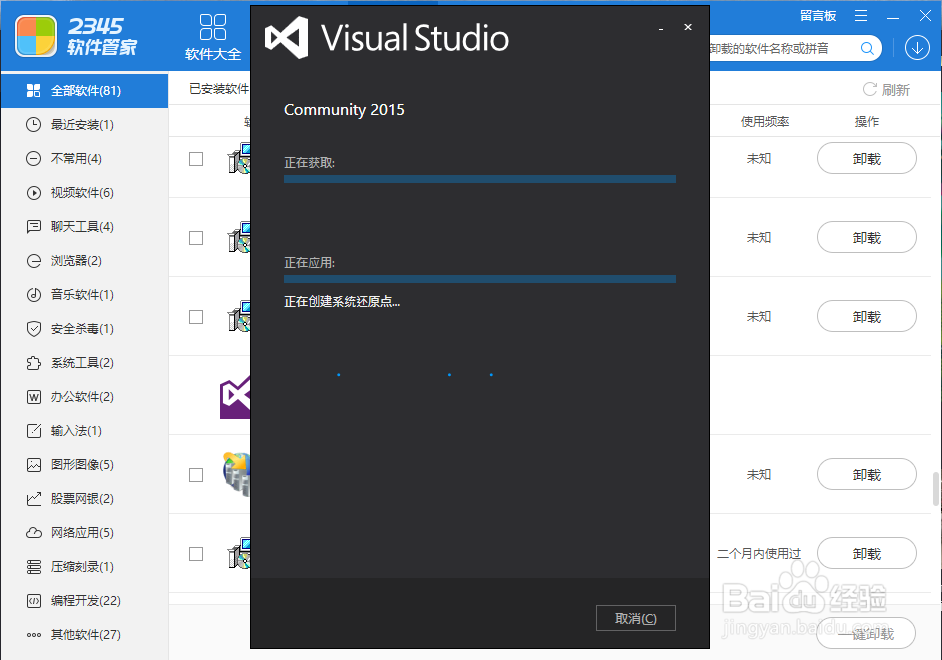Click the software list vertical scrollbar
942x660 pixels.
(935, 489)
